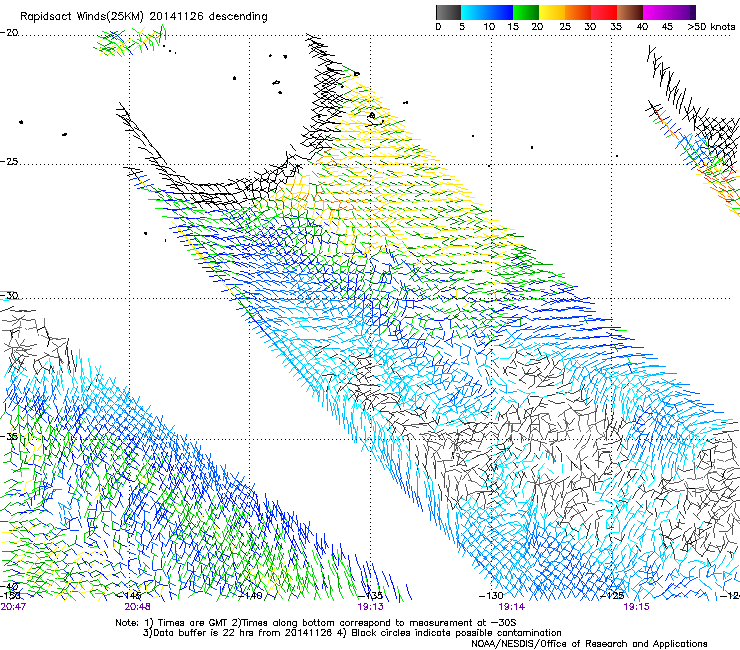The height and width of the screenshot is (650, 740).
Task: Click the '-25' latitude label
Action: (x=9, y=162)
